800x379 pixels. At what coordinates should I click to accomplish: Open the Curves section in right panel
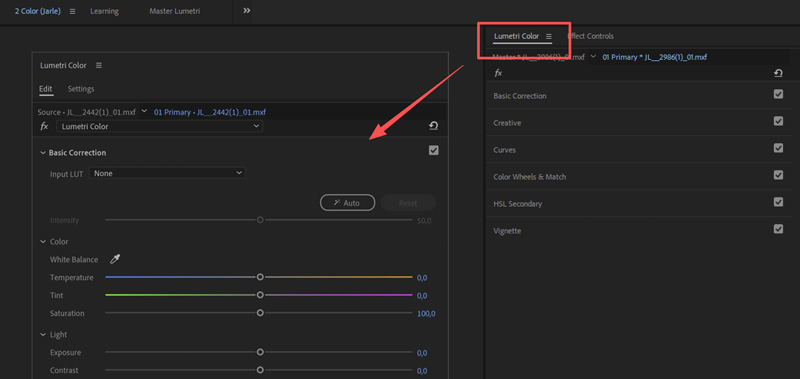pos(505,150)
